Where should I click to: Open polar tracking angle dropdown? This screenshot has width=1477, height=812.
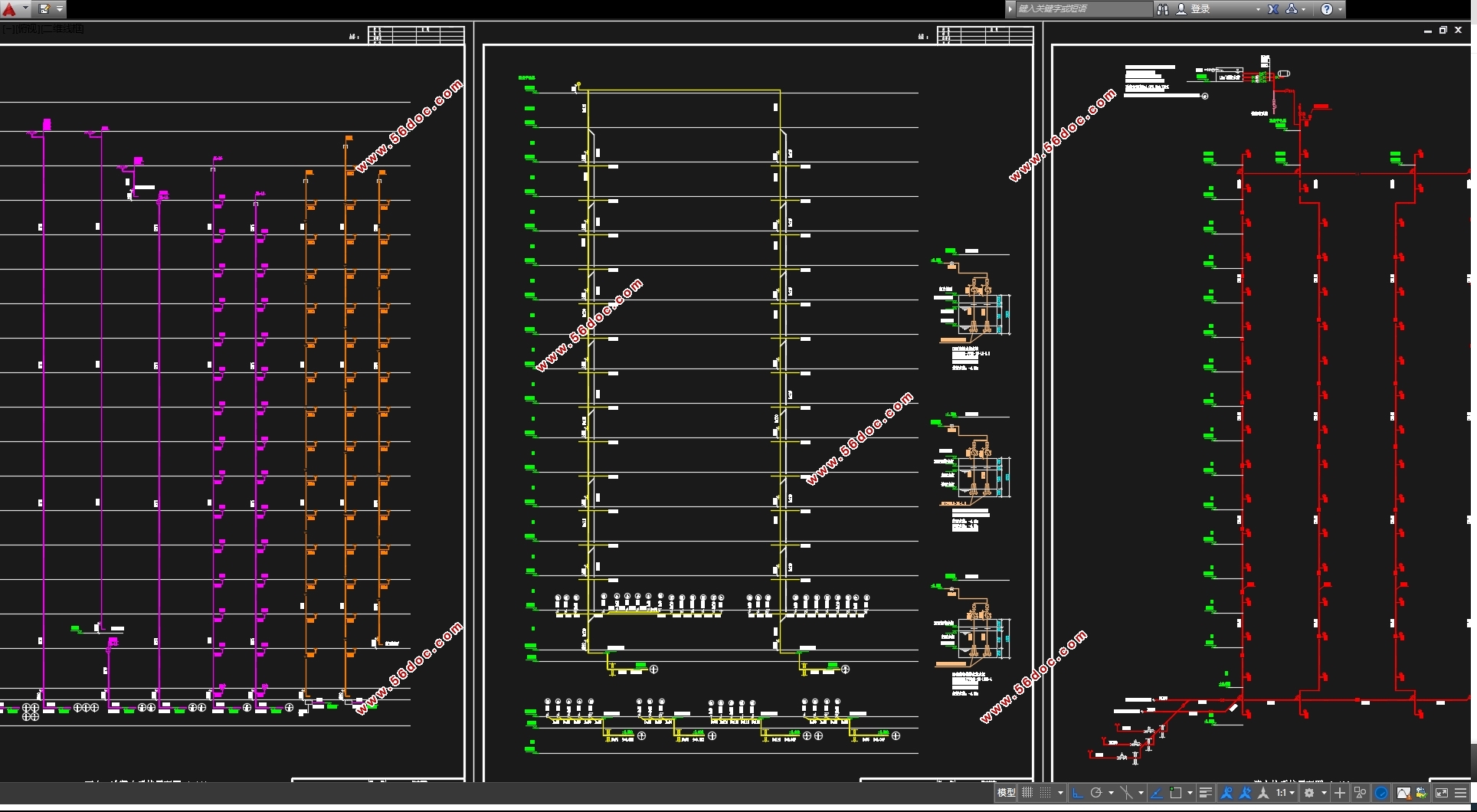[1111, 793]
